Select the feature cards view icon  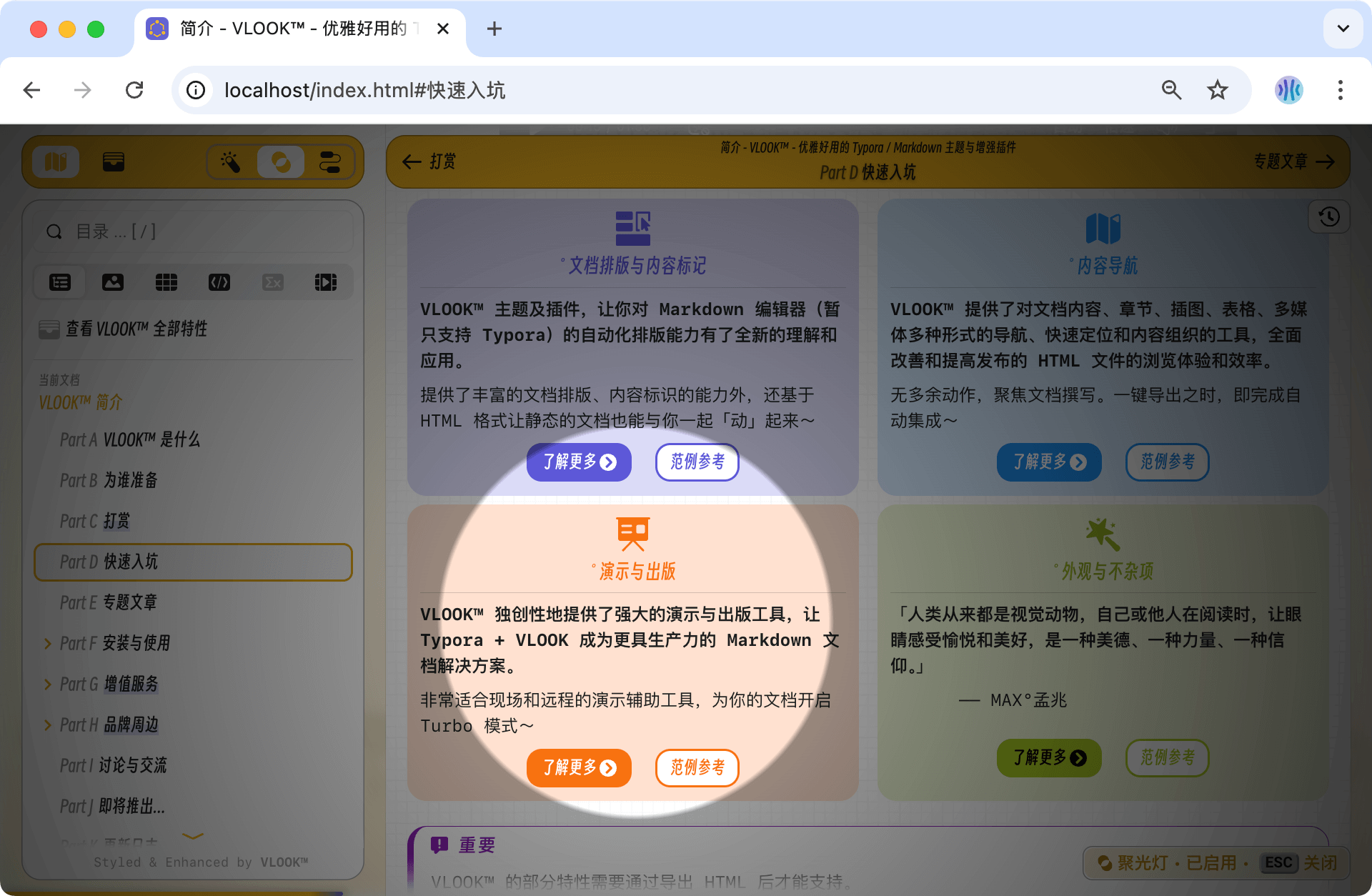[x=113, y=161]
